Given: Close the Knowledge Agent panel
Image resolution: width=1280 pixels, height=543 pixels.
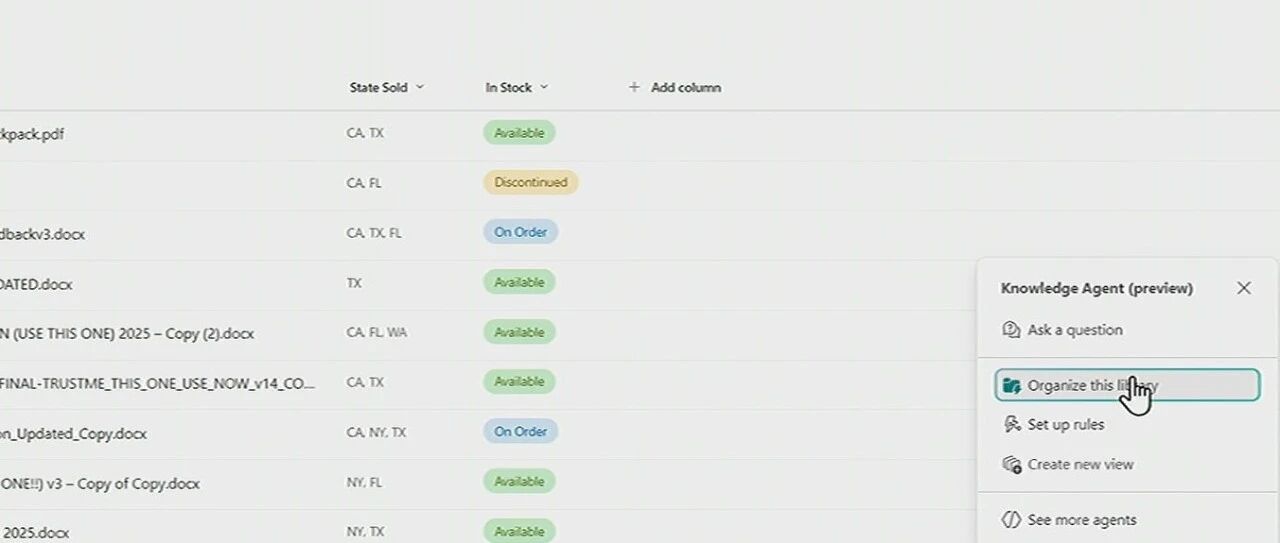Looking at the screenshot, I should pos(1244,288).
